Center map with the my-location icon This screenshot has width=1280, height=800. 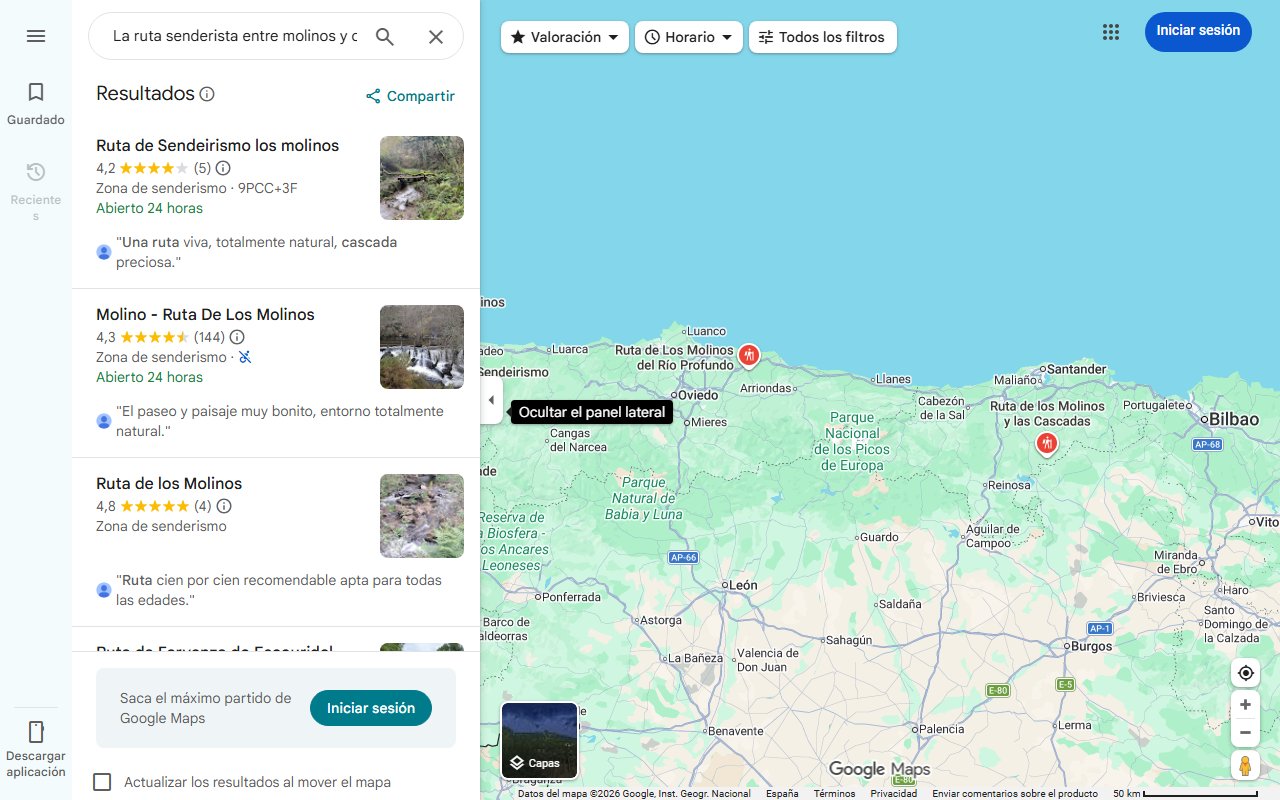1245,673
